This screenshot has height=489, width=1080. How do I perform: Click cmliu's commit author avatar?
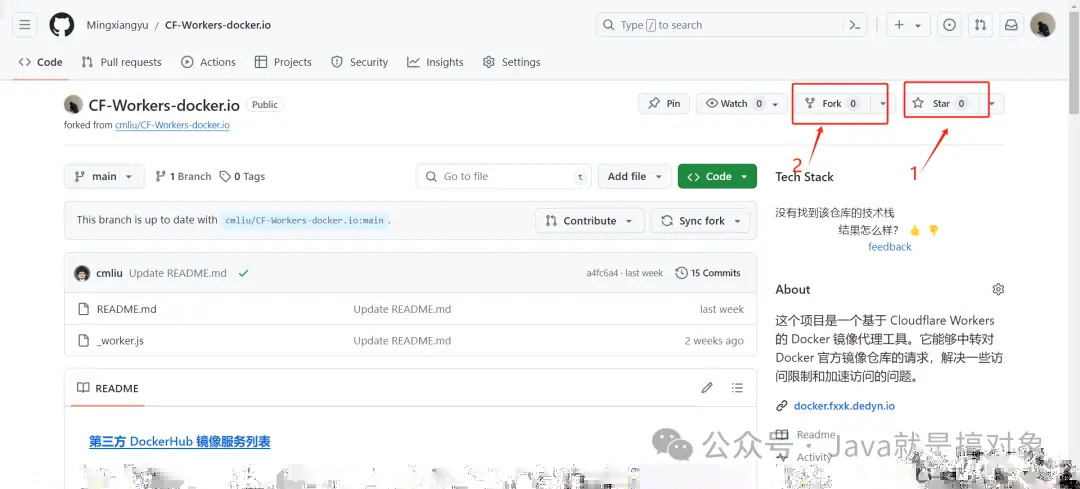[82, 273]
